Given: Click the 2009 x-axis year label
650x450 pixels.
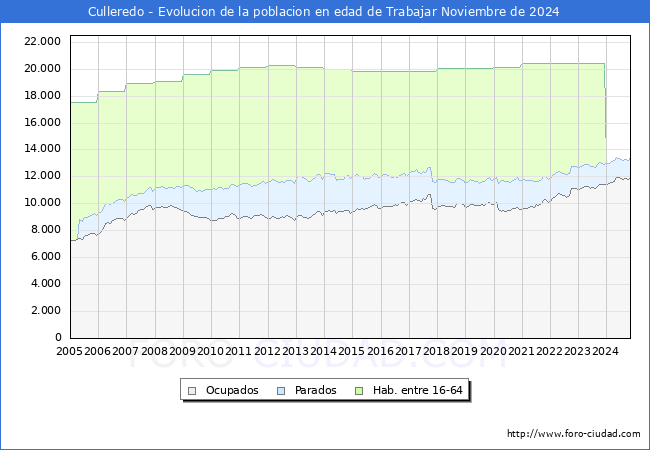Looking at the screenshot, I should tap(182, 351).
